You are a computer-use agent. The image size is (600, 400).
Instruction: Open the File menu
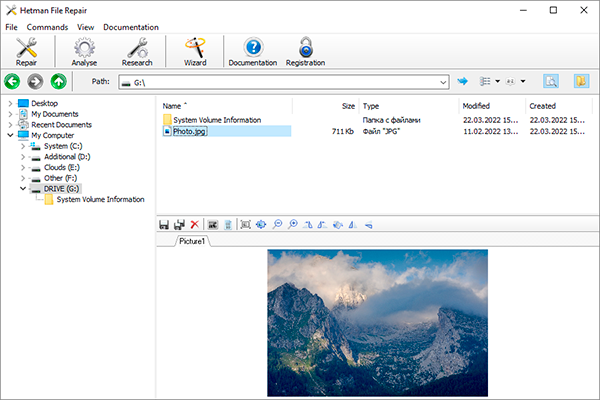(11, 27)
